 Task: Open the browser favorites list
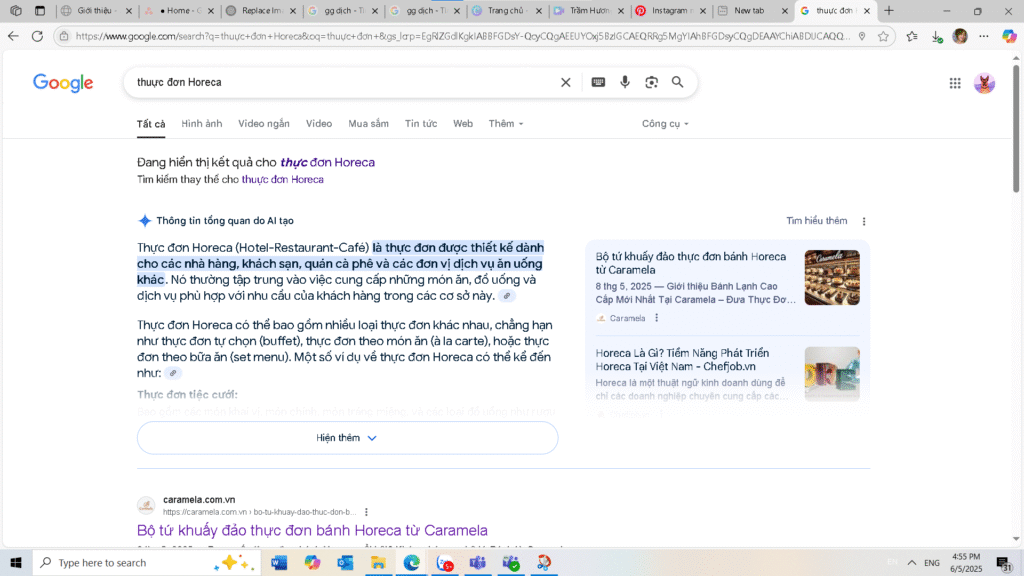[x=912, y=37]
